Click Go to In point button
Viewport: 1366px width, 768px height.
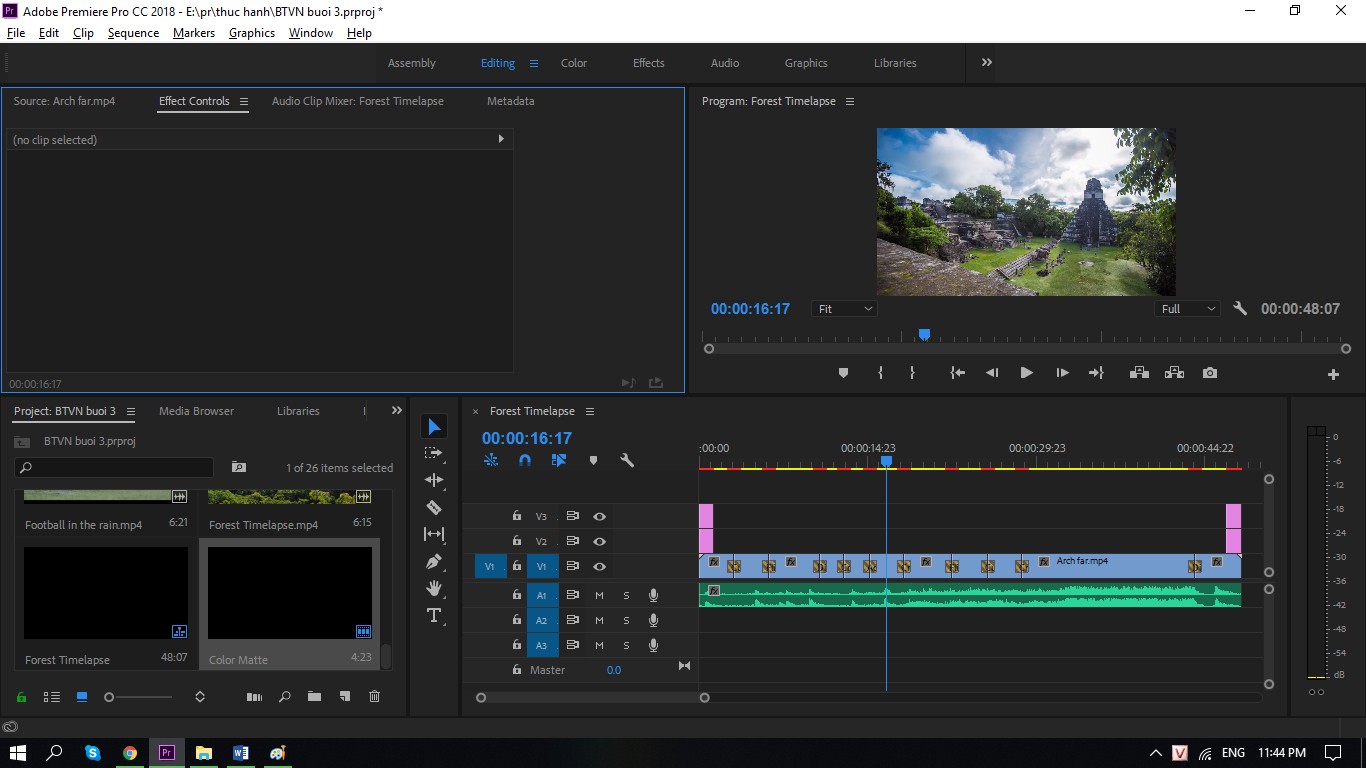[957, 373]
